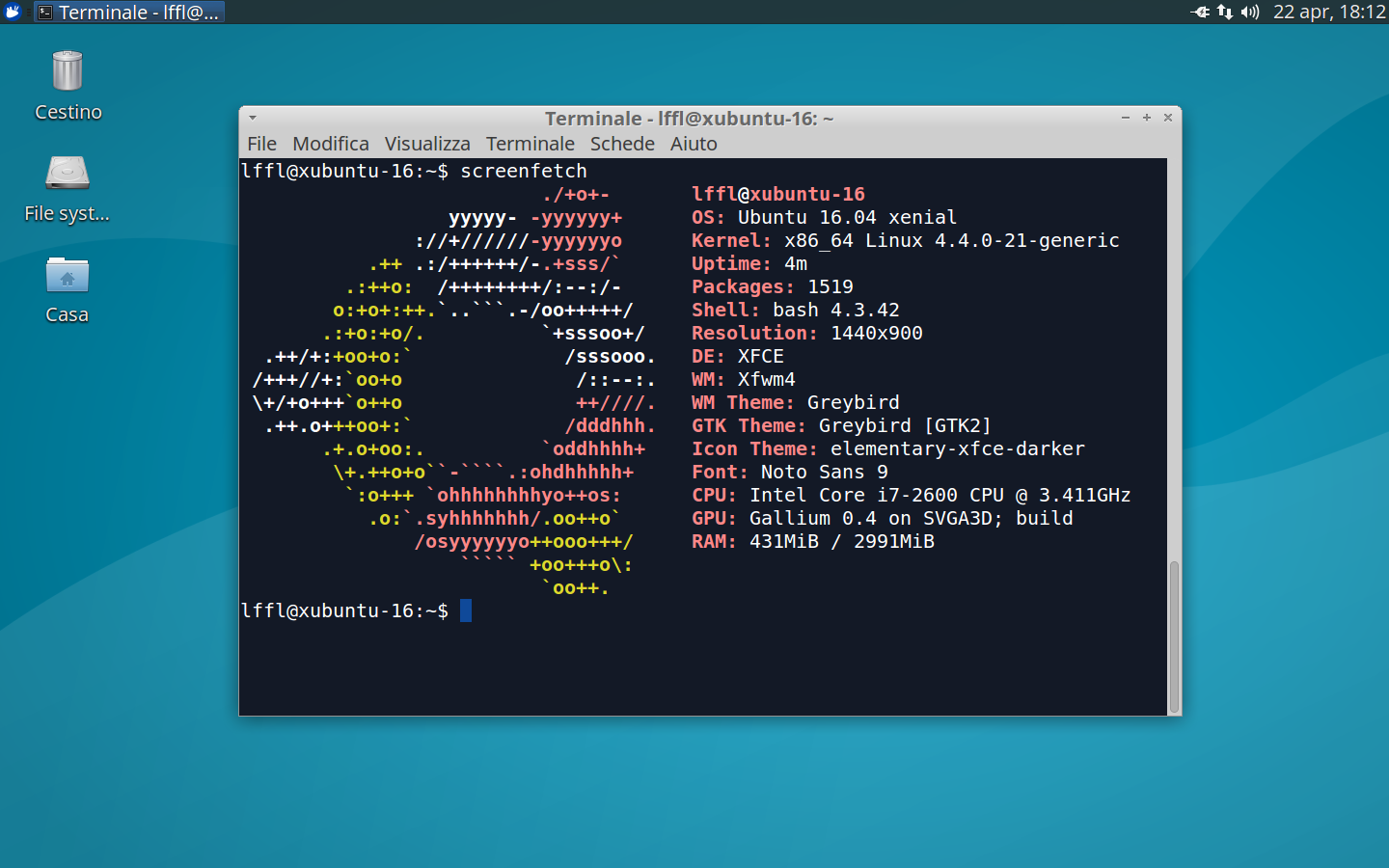Open the Visualizza menu
Screen dimensions: 1389x868
point(427,143)
